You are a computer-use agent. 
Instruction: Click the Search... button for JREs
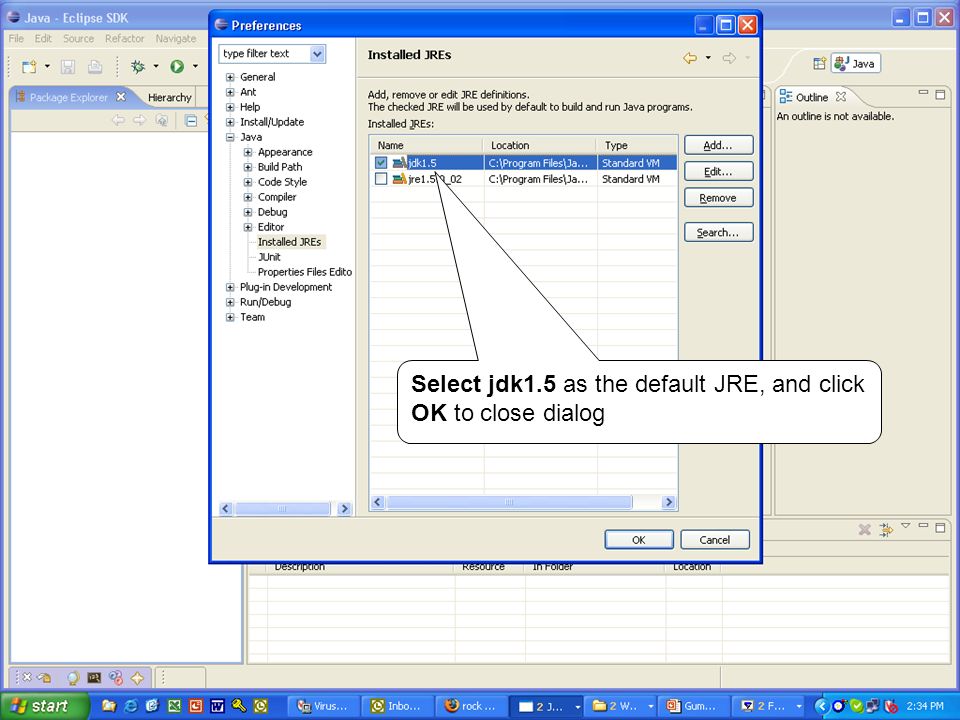tap(718, 233)
